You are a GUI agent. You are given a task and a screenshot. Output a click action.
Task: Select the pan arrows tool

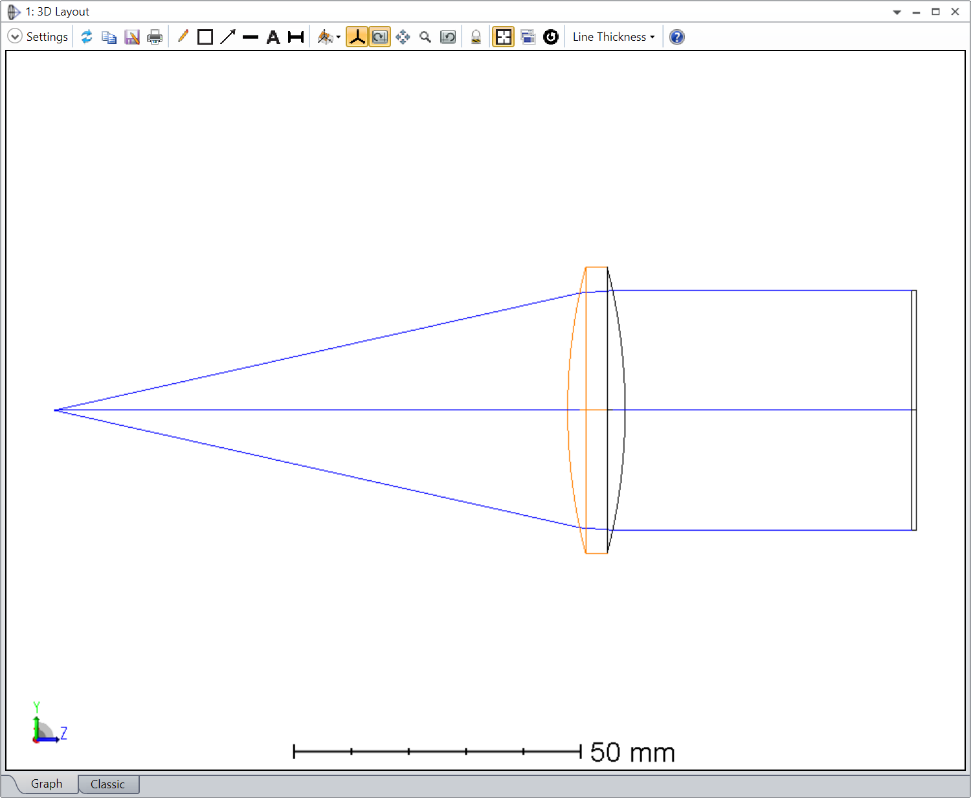pyautogui.click(x=403, y=37)
